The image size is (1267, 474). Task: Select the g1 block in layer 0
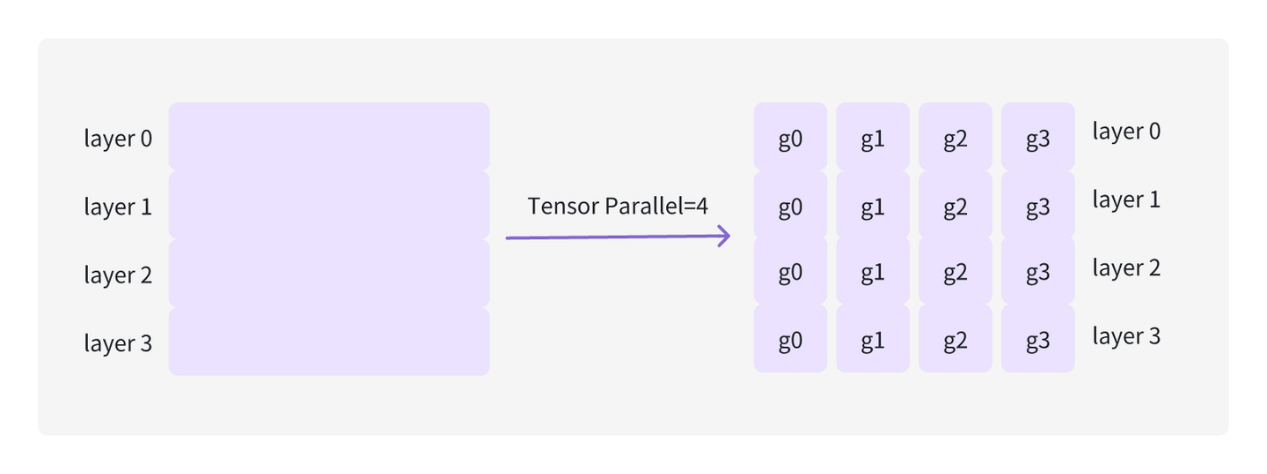point(873,137)
